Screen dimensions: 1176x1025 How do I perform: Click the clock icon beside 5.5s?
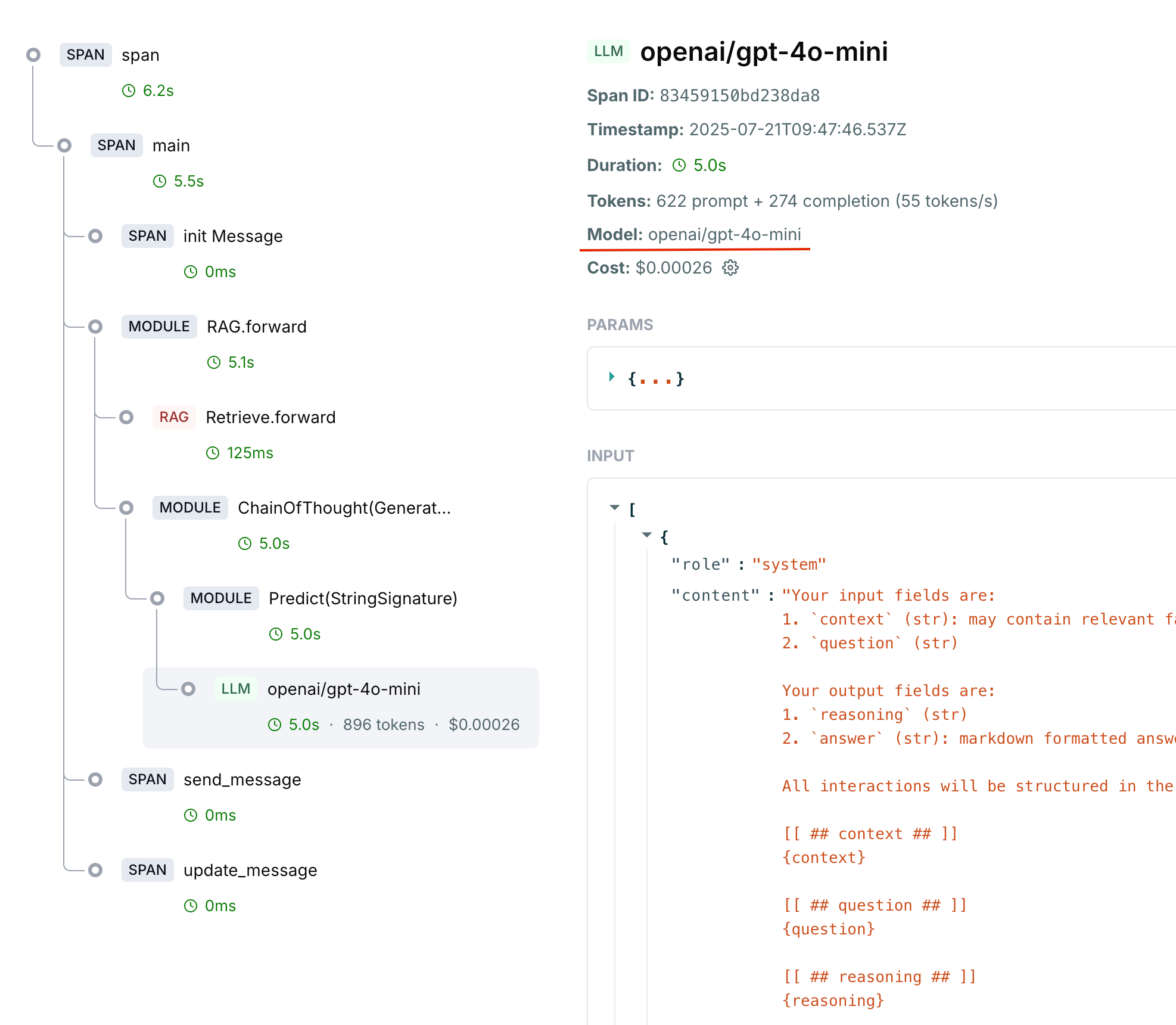[x=160, y=181]
